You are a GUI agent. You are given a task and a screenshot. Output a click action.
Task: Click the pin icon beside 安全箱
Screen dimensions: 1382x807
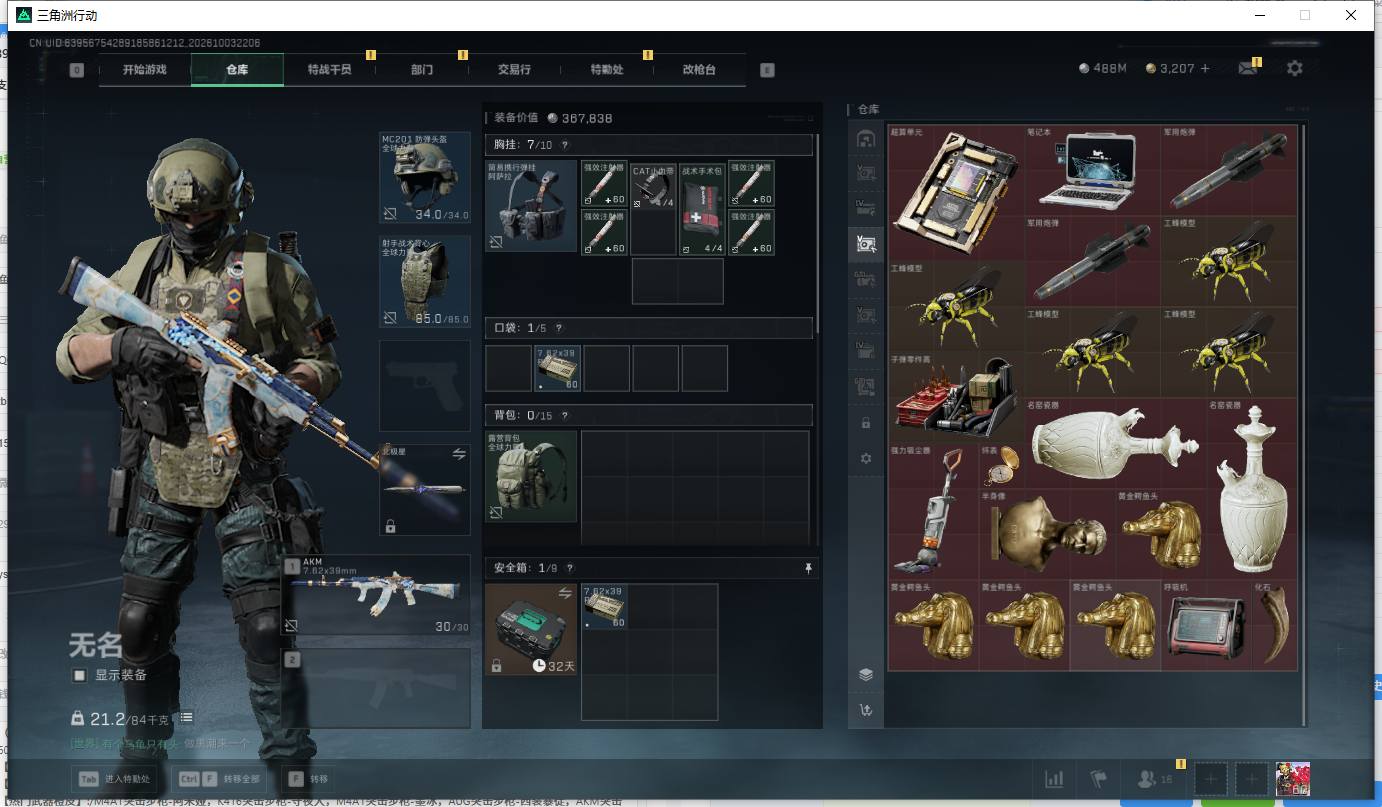pyautogui.click(x=808, y=568)
